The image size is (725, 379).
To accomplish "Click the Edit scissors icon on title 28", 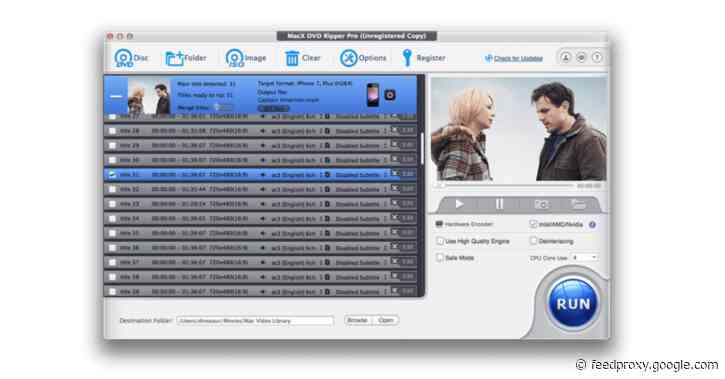I will [x=395, y=130].
